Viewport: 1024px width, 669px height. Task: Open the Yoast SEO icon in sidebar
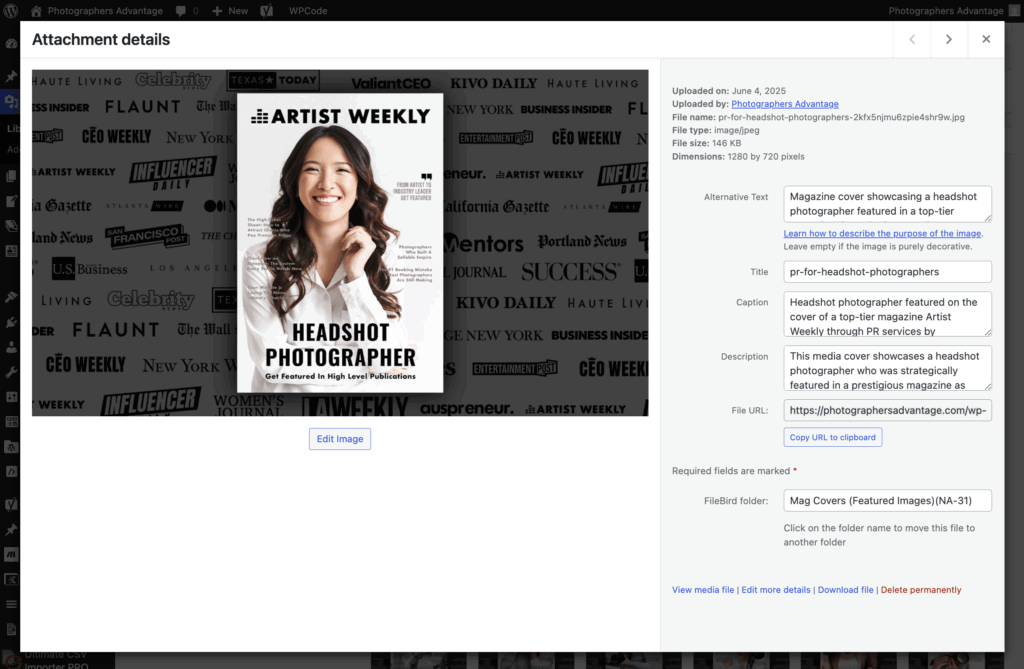[x=11, y=504]
